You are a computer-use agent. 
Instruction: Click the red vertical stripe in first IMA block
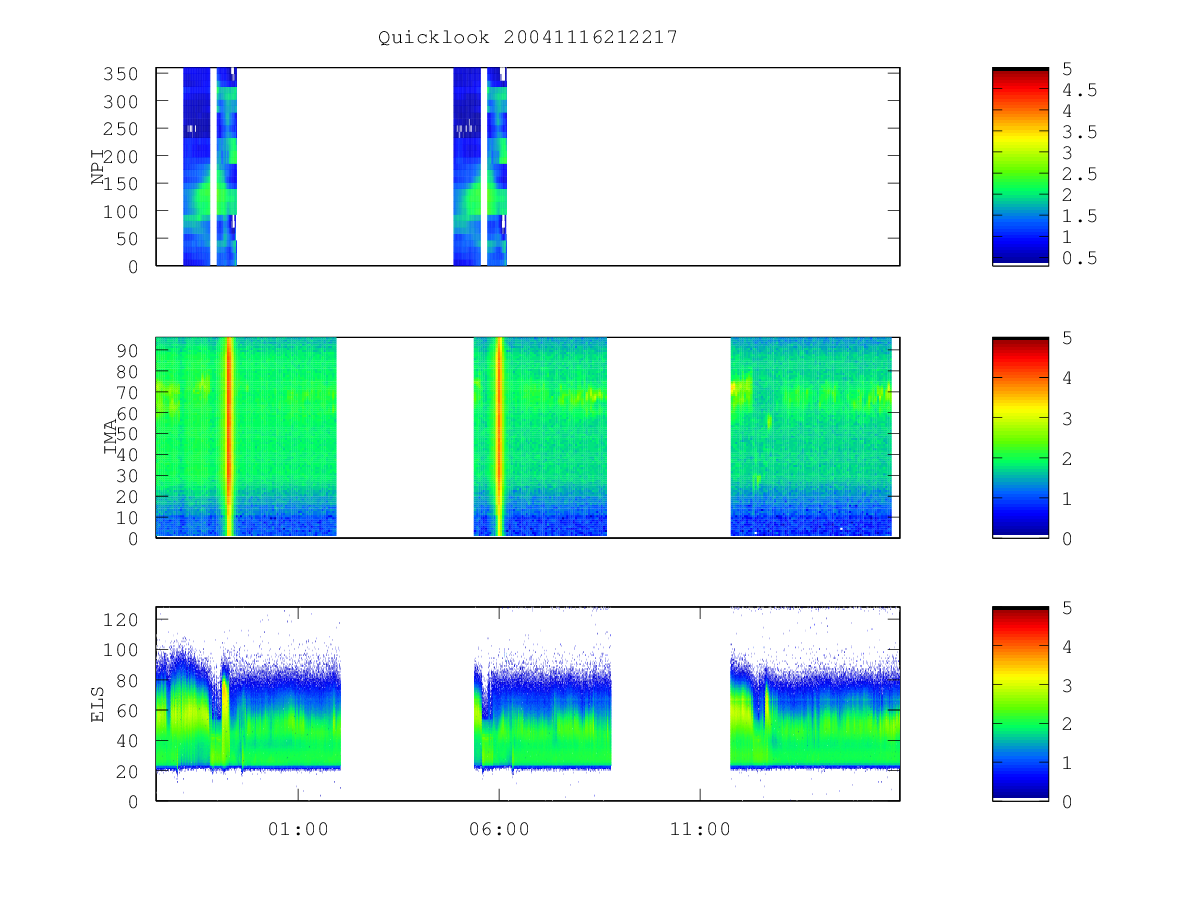pyautogui.click(x=229, y=437)
